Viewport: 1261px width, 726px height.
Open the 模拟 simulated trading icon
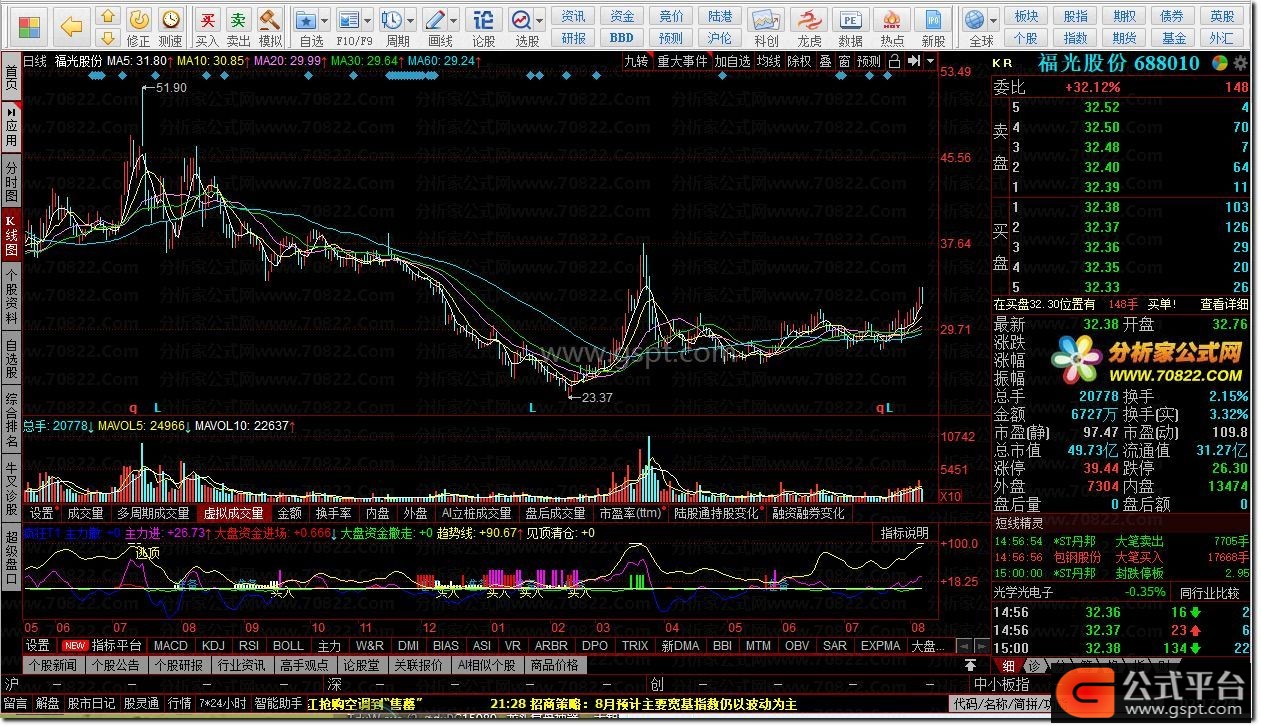coord(270,27)
